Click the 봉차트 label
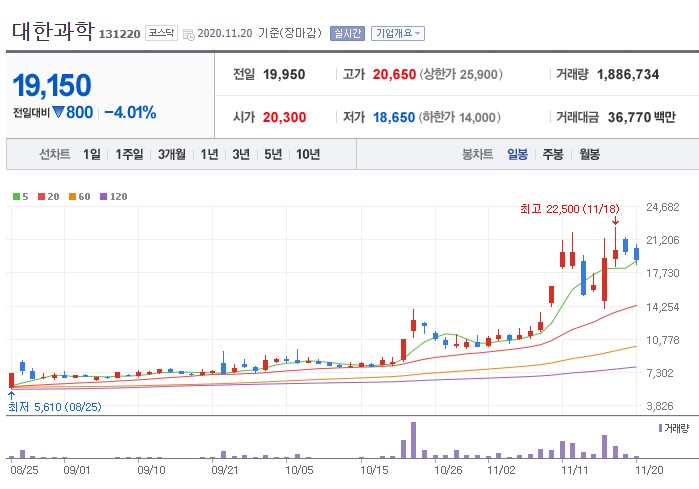The height and width of the screenshot is (489, 699). (477, 154)
